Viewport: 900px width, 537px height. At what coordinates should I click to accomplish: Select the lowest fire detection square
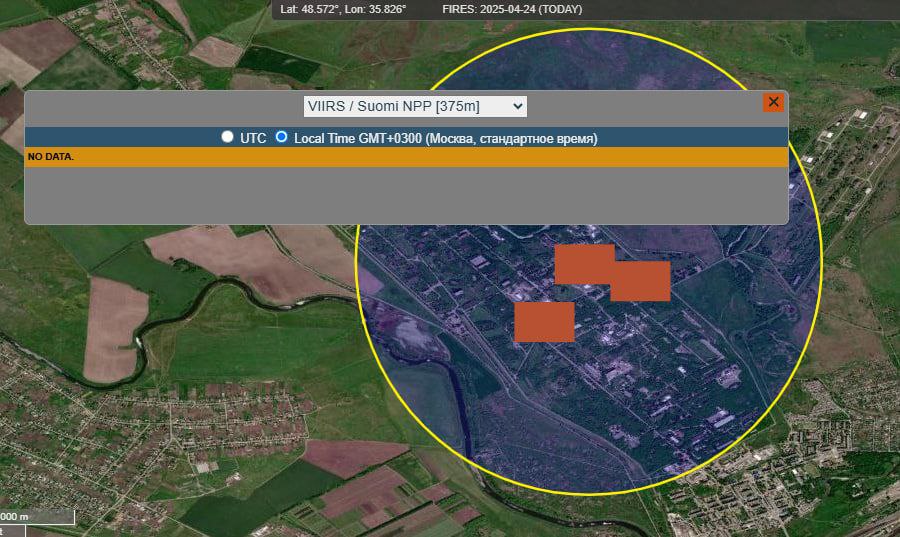544,322
